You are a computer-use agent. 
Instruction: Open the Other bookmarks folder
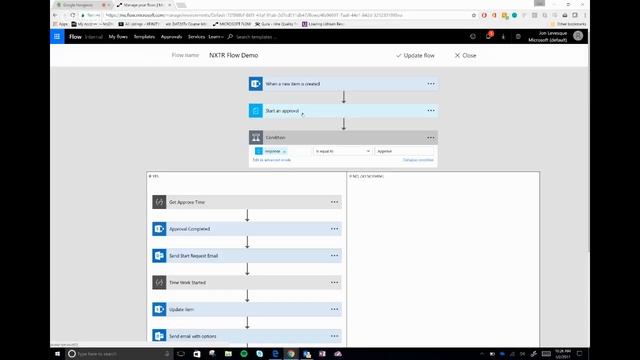point(568,24)
